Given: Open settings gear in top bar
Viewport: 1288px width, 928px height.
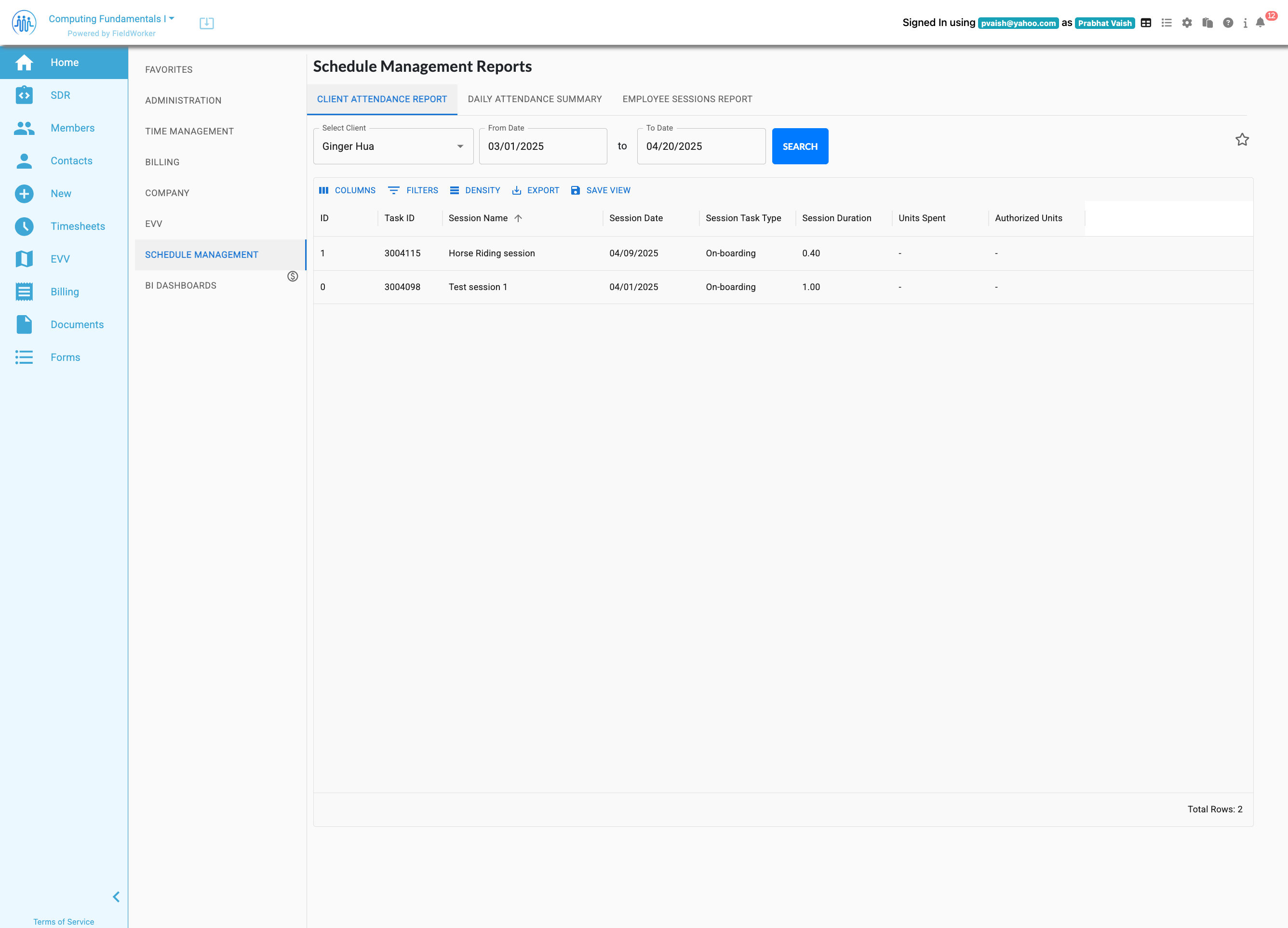Looking at the screenshot, I should (1187, 23).
